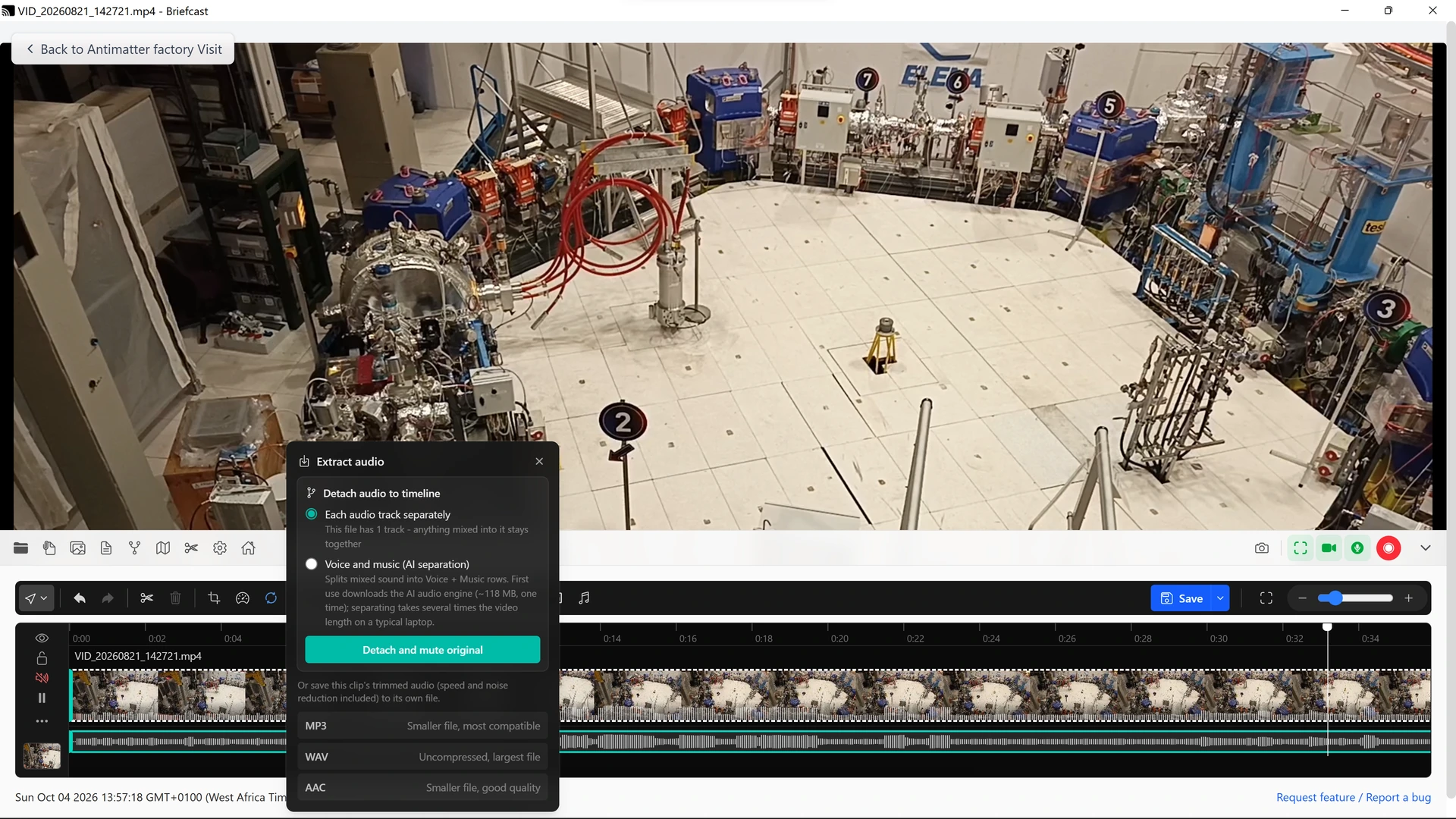Image resolution: width=1456 pixels, height=819 pixels.
Task: Click the branch fork icon in top toolbar
Action: tap(134, 548)
